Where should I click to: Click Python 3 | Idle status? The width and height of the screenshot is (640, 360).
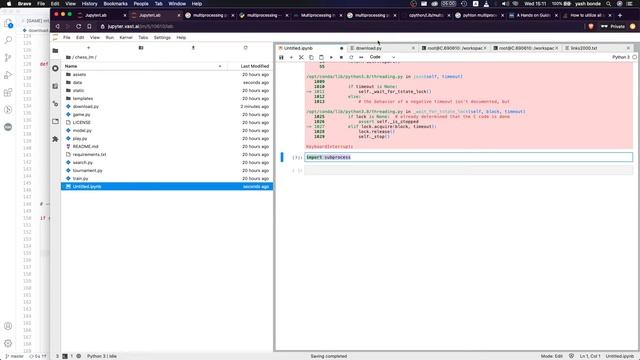point(102,356)
